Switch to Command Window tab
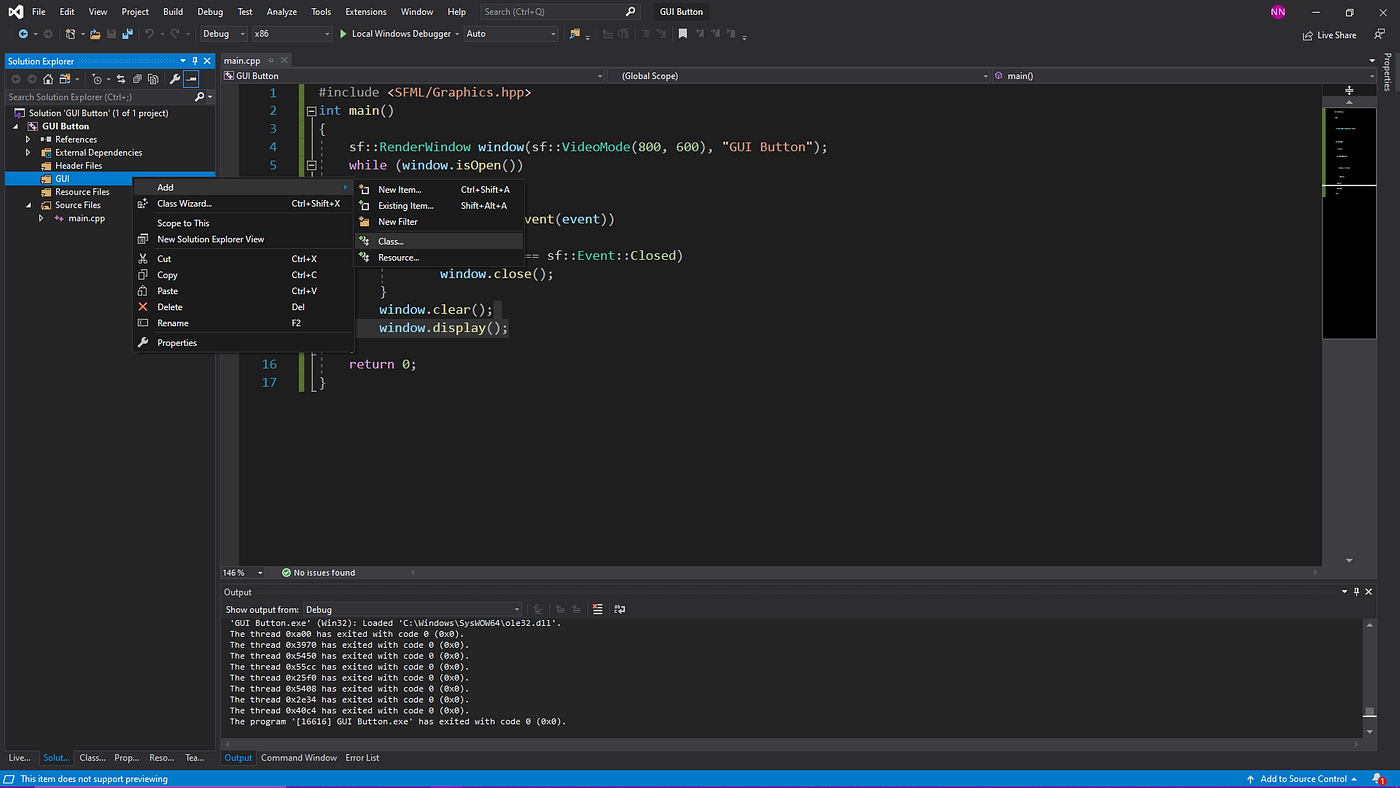1400x788 pixels. 299,758
